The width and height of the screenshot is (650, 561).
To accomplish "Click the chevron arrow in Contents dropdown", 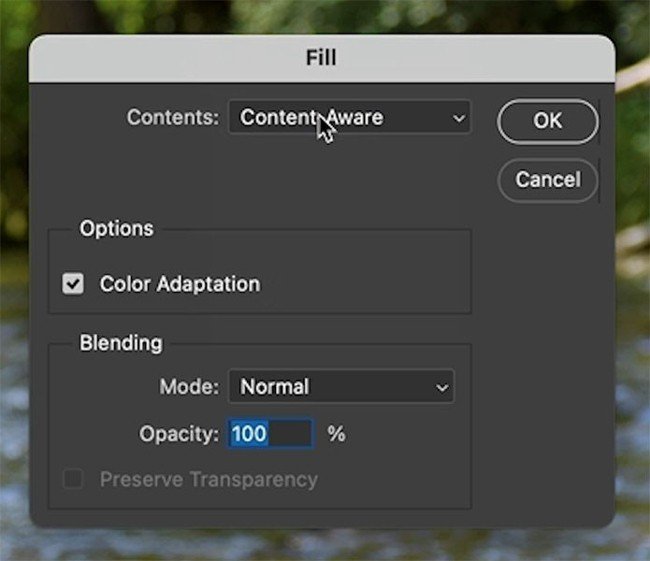I will [x=459, y=118].
